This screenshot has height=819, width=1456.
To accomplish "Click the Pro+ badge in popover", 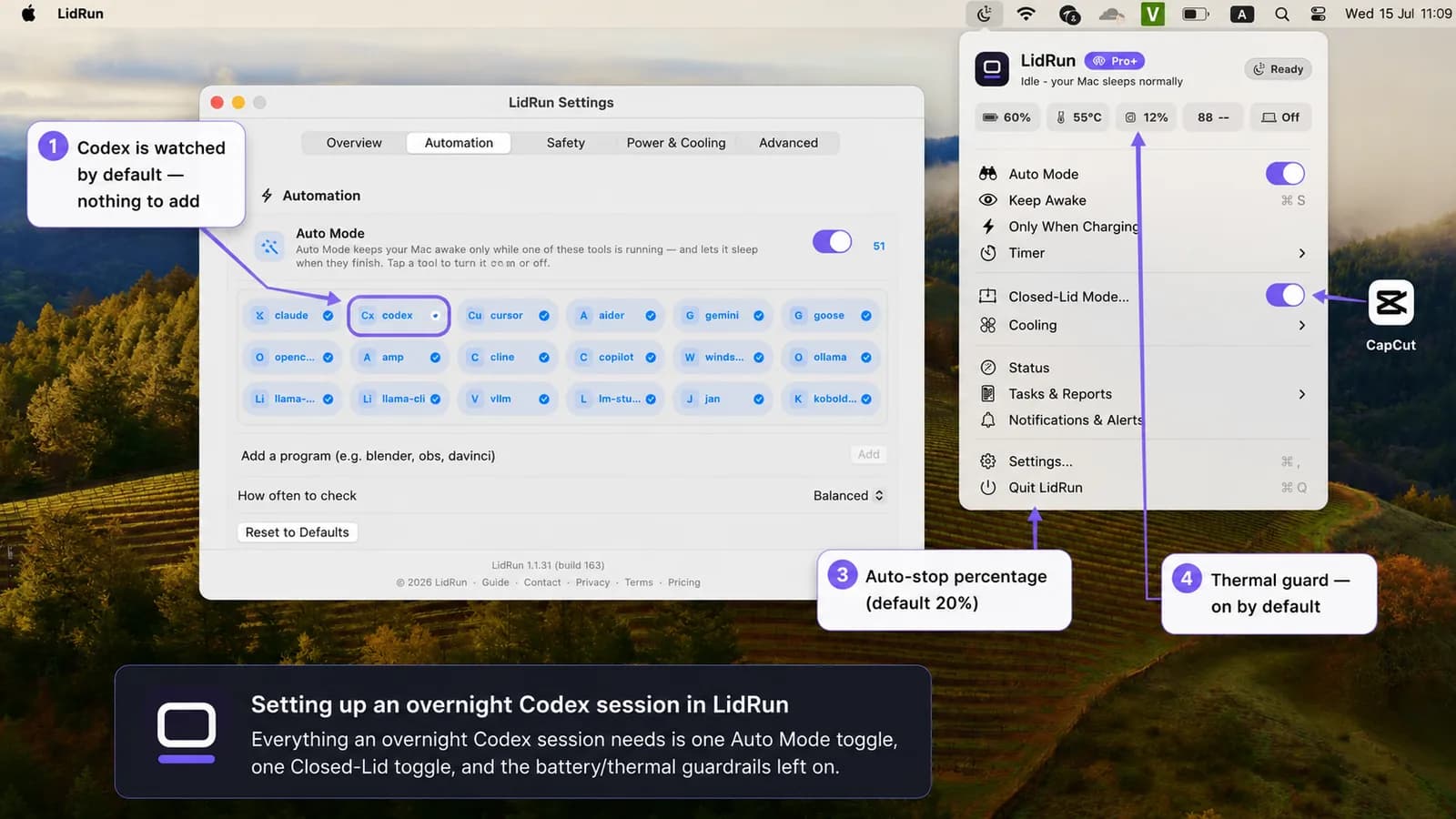I will (1115, 61).
